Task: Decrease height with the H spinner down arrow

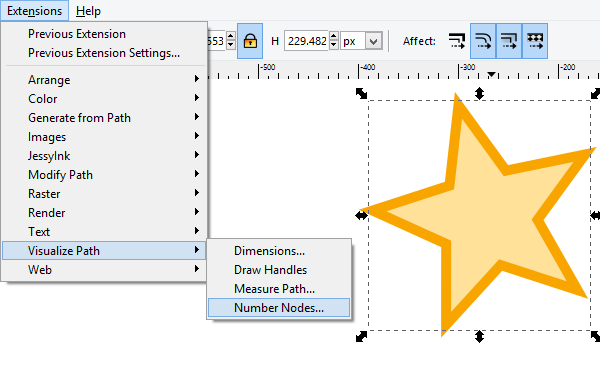Action: [x=334, y=46]
